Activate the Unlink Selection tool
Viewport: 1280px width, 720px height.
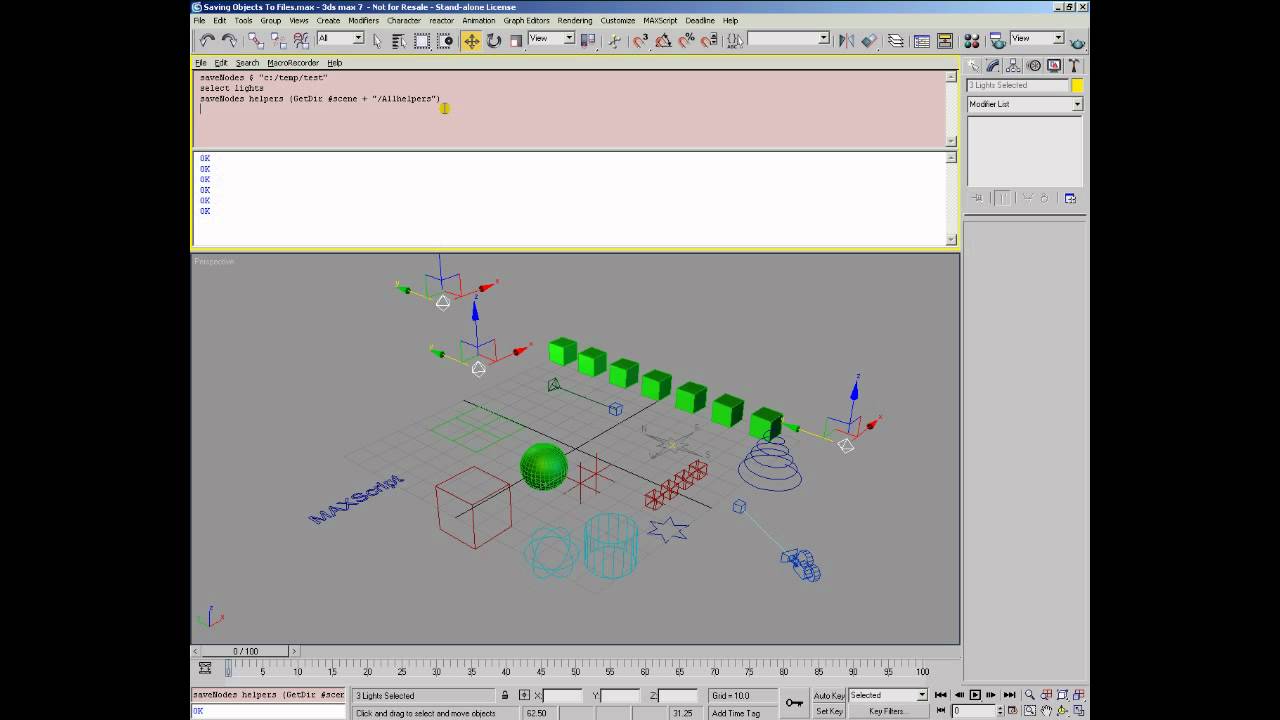click(278, 40)
